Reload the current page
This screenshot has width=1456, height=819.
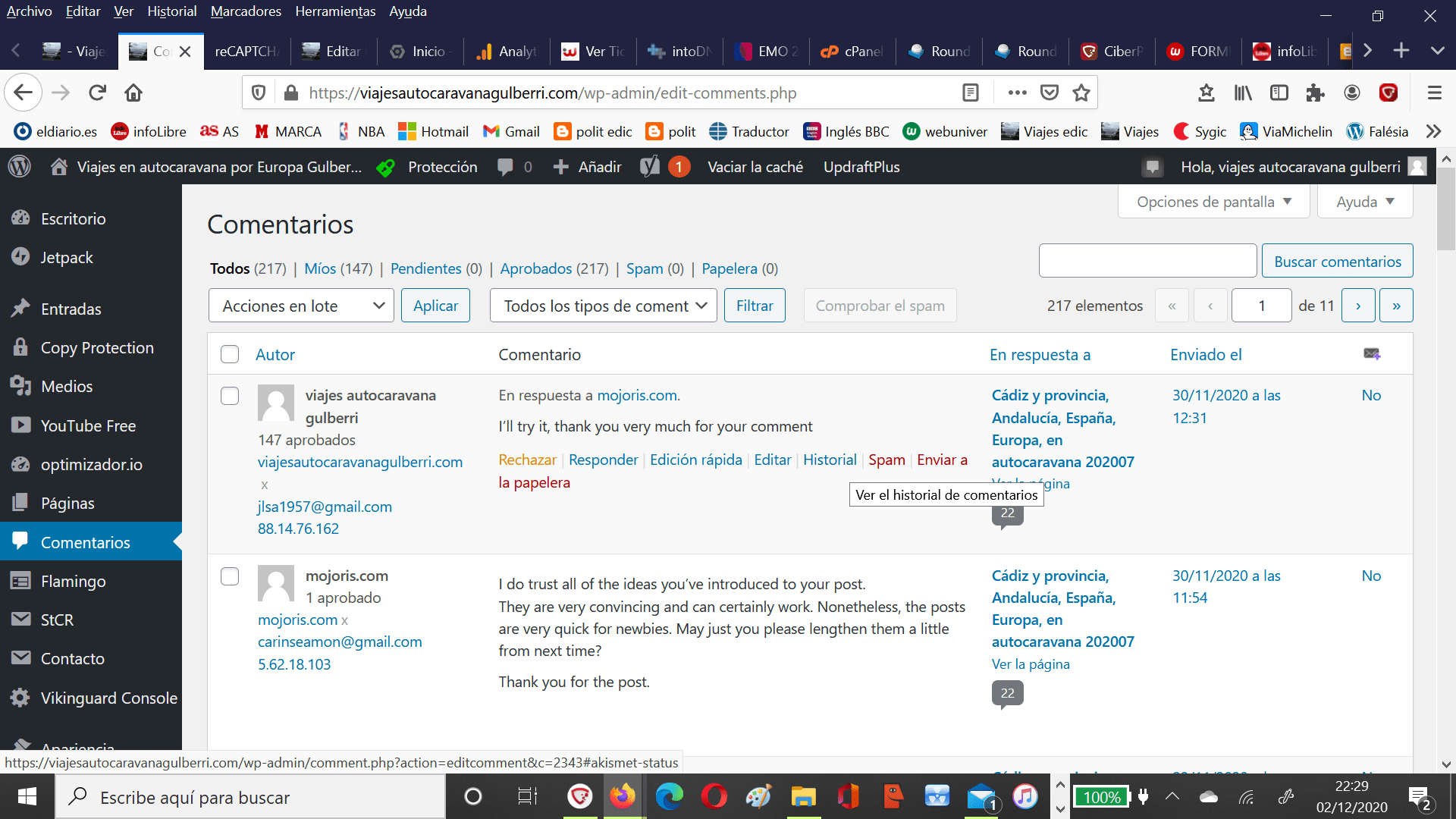(97, 93)
